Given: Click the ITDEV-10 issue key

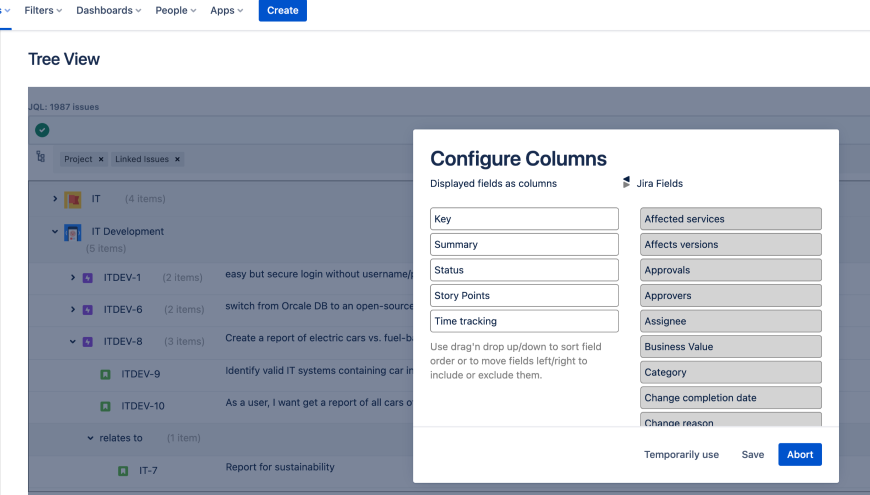Looking at the screenshot, I should (143, 406).
